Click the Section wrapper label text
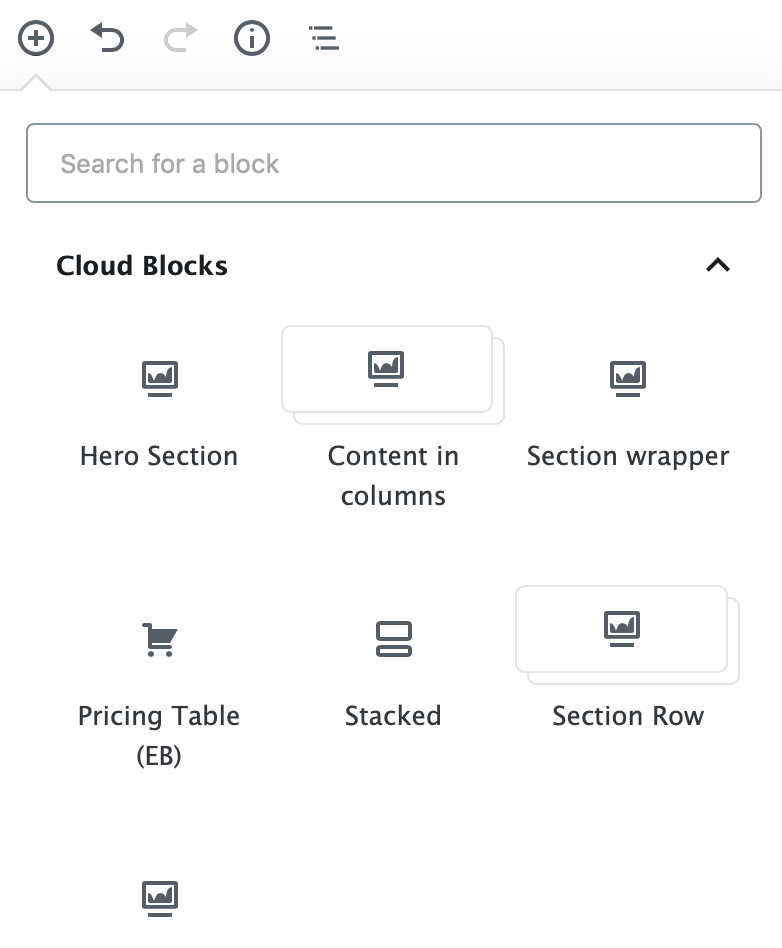 coord(628,457)
